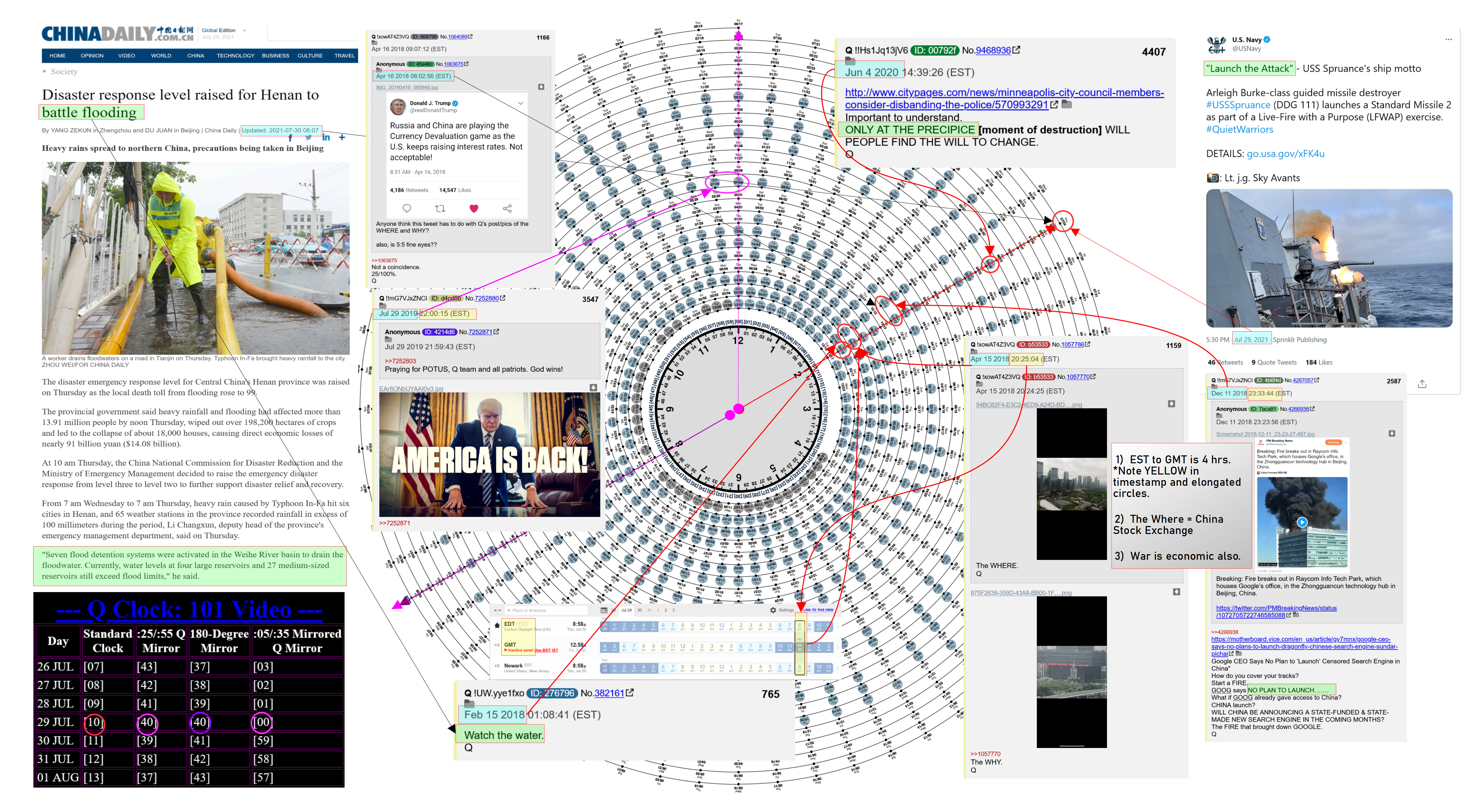The image size is (1477, 812).
Task: Click download icon beside IMG_20180416_085948.jpg
Action: coord(541,87)
